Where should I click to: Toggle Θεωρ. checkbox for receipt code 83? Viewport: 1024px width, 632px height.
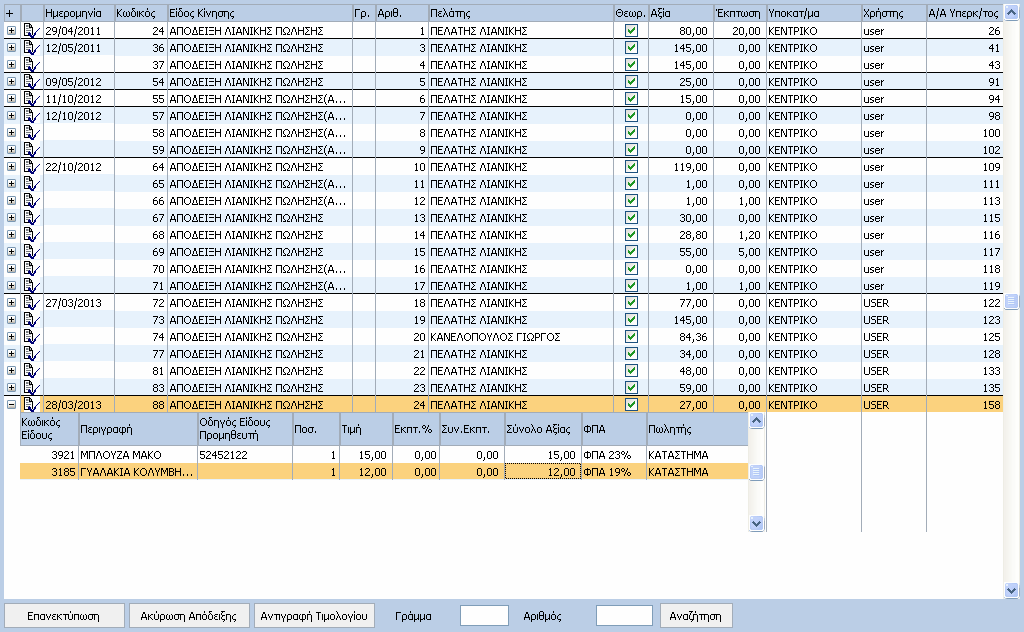[x=631, y=387]
